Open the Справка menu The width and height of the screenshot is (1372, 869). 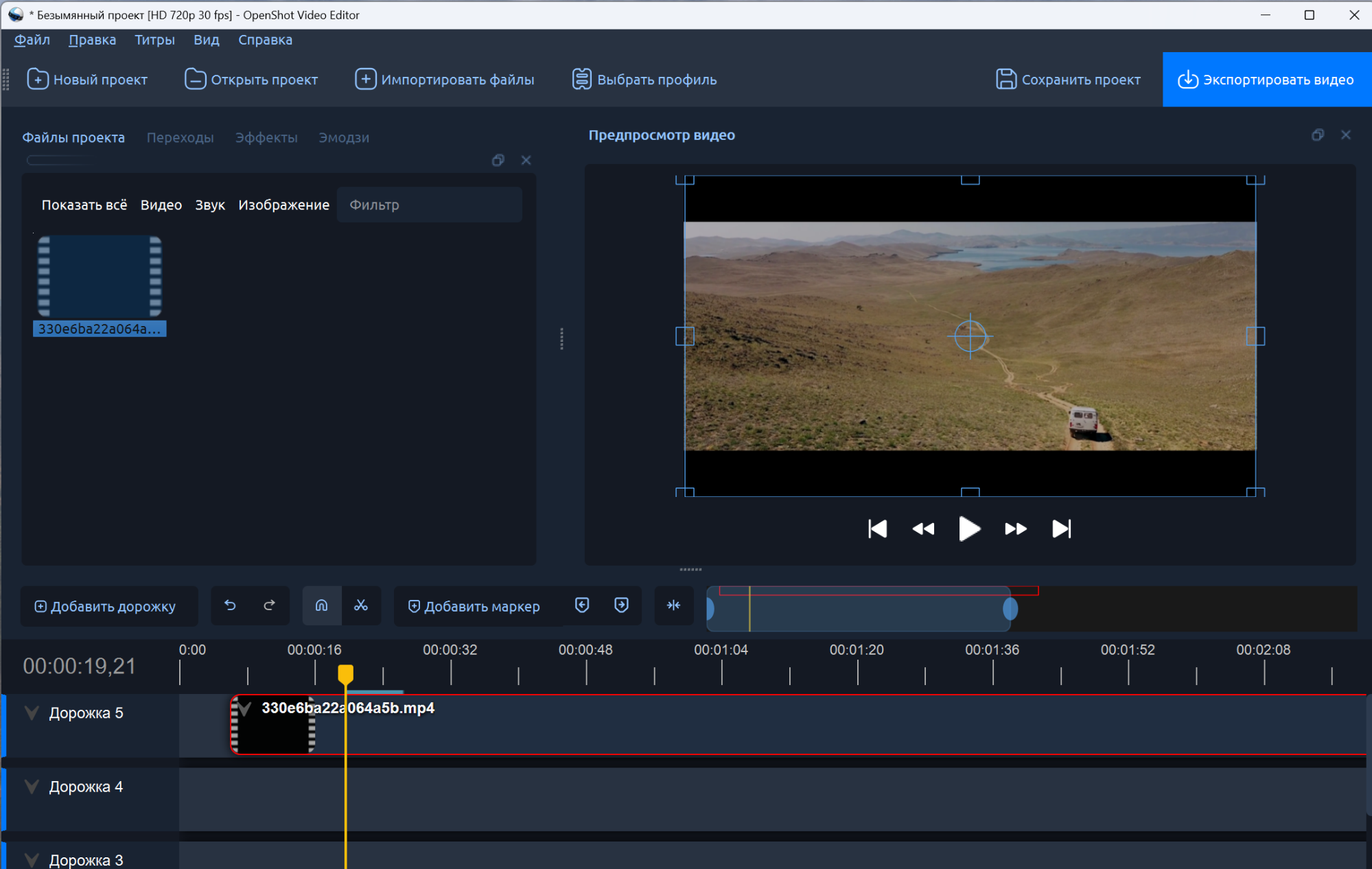265,40
